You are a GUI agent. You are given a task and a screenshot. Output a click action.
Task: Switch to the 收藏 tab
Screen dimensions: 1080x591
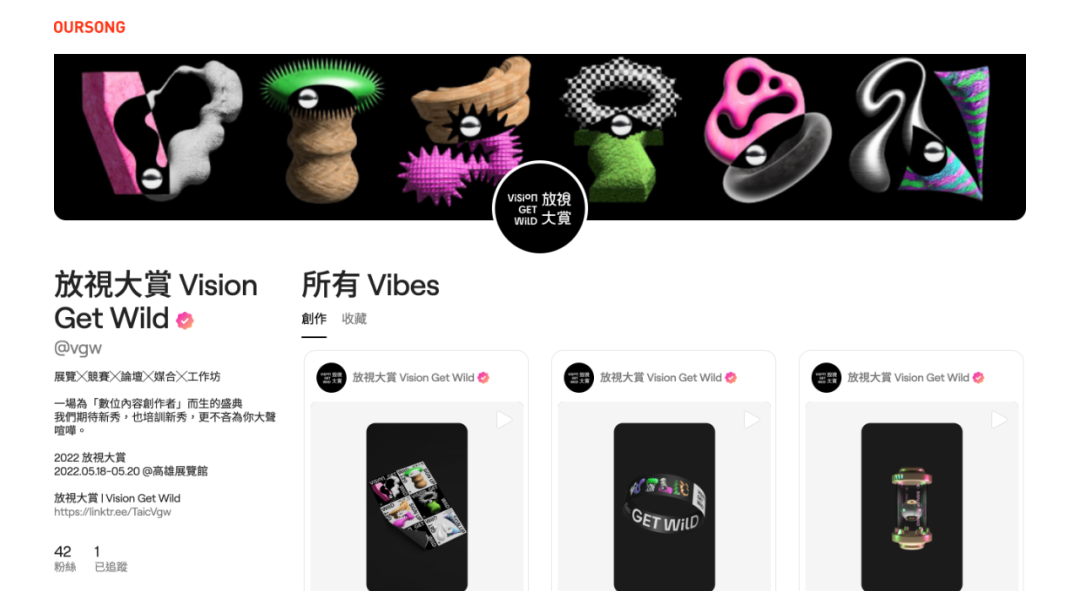pos(354,319)
